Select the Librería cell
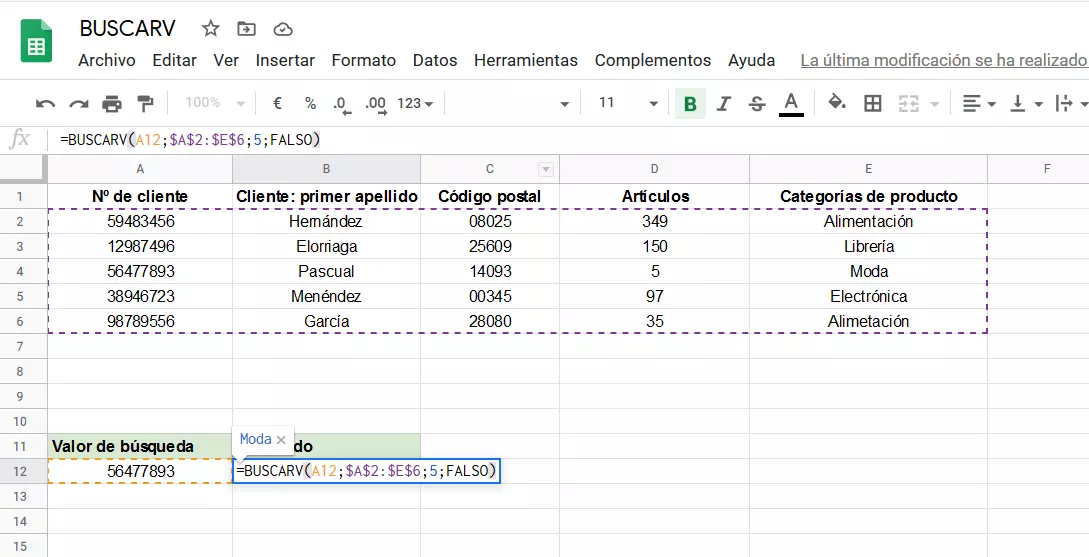1089x557 pixels. click(x=868, y=247)
